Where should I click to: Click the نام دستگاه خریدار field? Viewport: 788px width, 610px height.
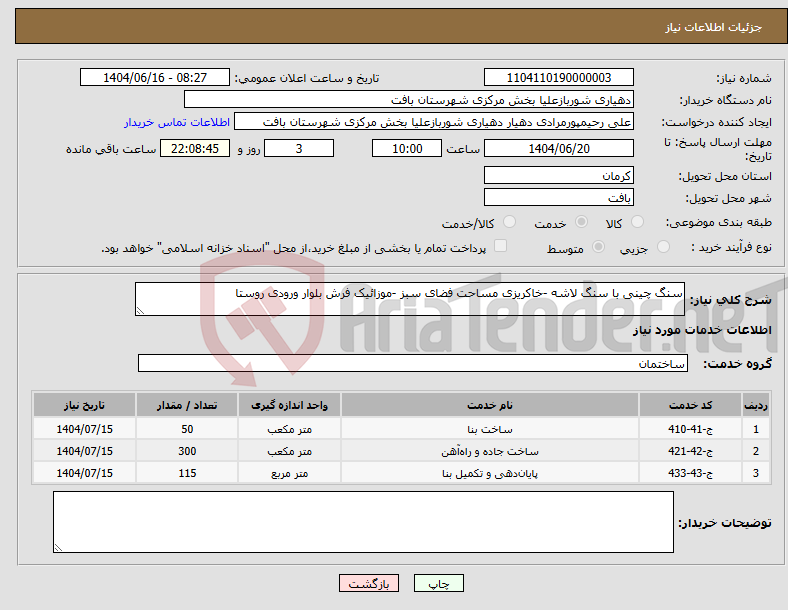click(x=409, y=99)
